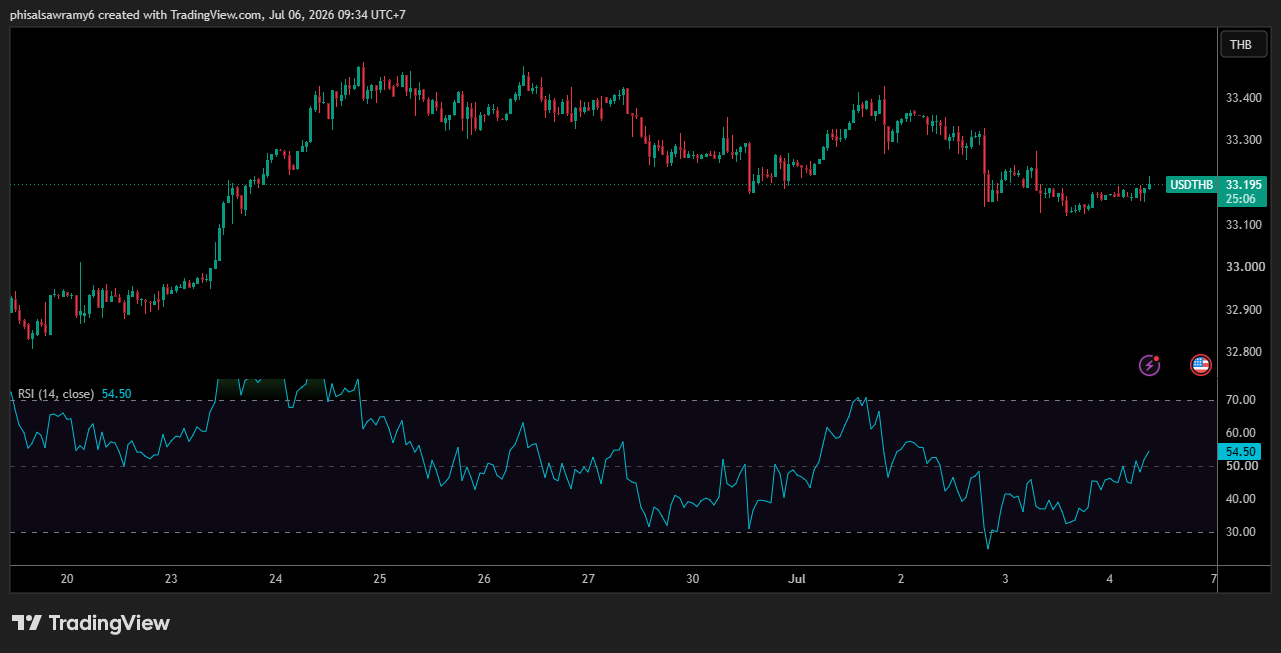Click the green USDTHB symbol price tag
Viewport: 1281px width, 653px height.
(x=1192, y=185)
